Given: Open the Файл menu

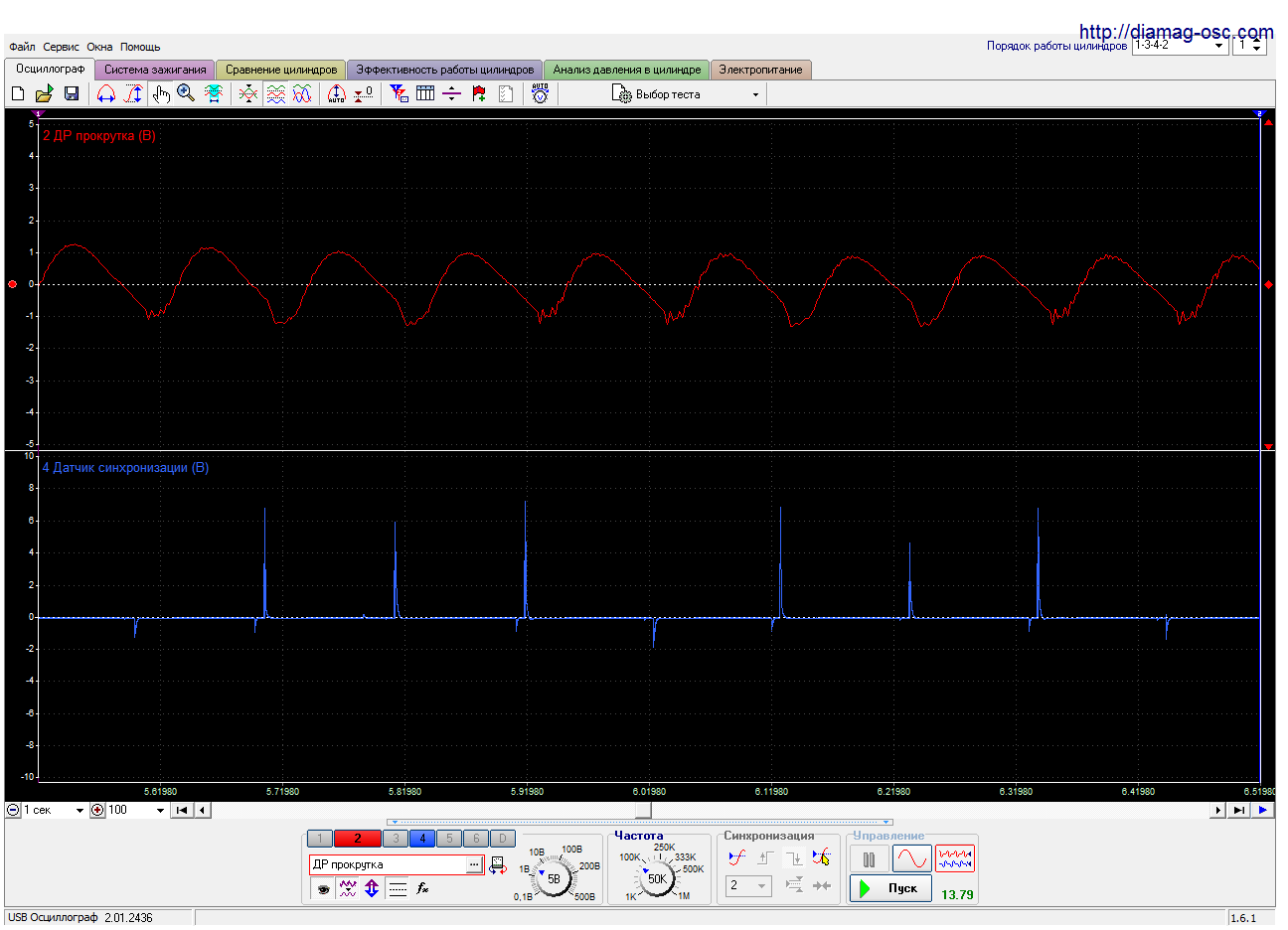Looking at the screenshot, I should click(22, 47).
